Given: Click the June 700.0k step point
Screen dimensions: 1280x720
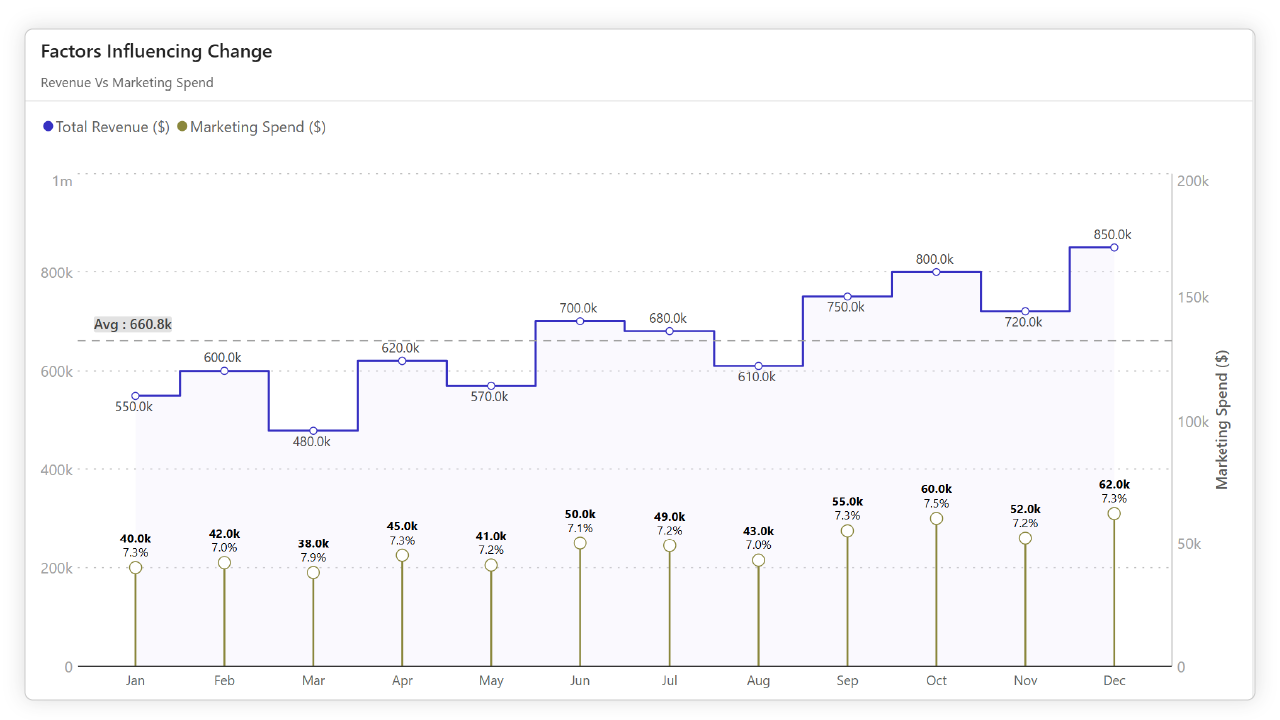Looking at the screenshot, I should (x=580, y=322).
